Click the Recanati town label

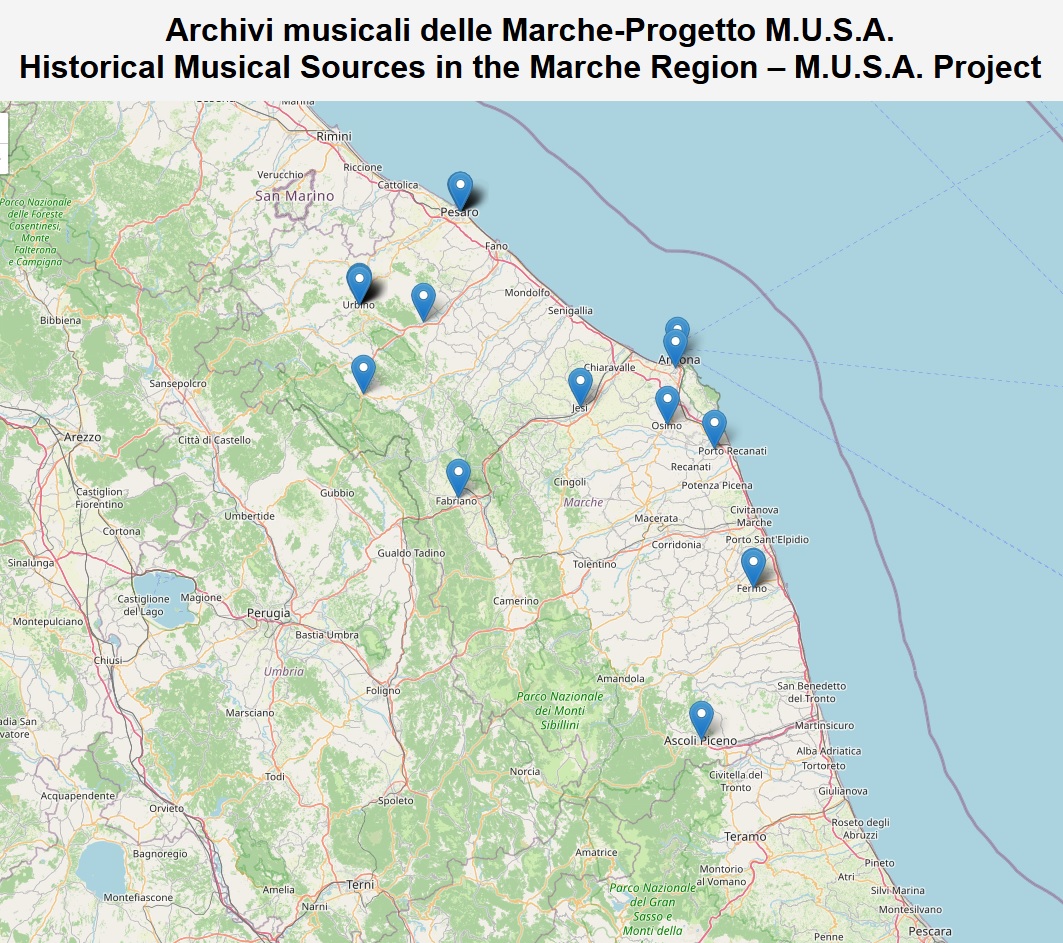pos(691,466)
